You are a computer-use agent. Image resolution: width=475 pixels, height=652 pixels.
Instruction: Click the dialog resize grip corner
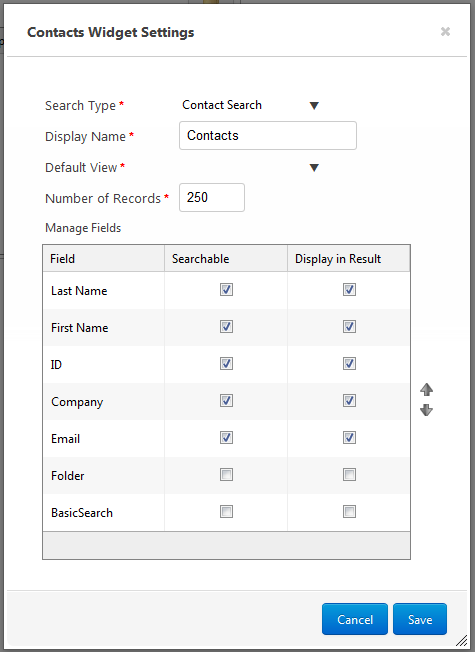[x=461, y=641]
